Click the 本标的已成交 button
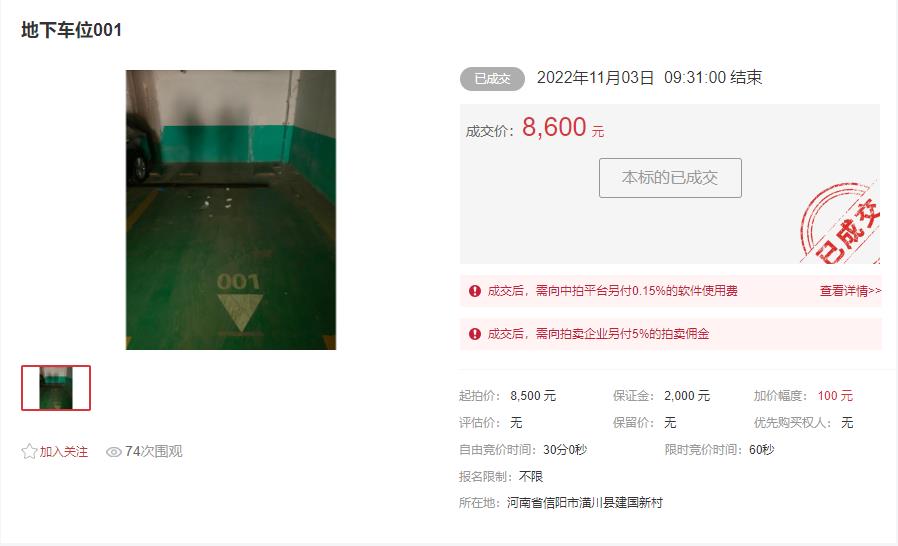This screenshot has height=546, width=898. point(670,178)
